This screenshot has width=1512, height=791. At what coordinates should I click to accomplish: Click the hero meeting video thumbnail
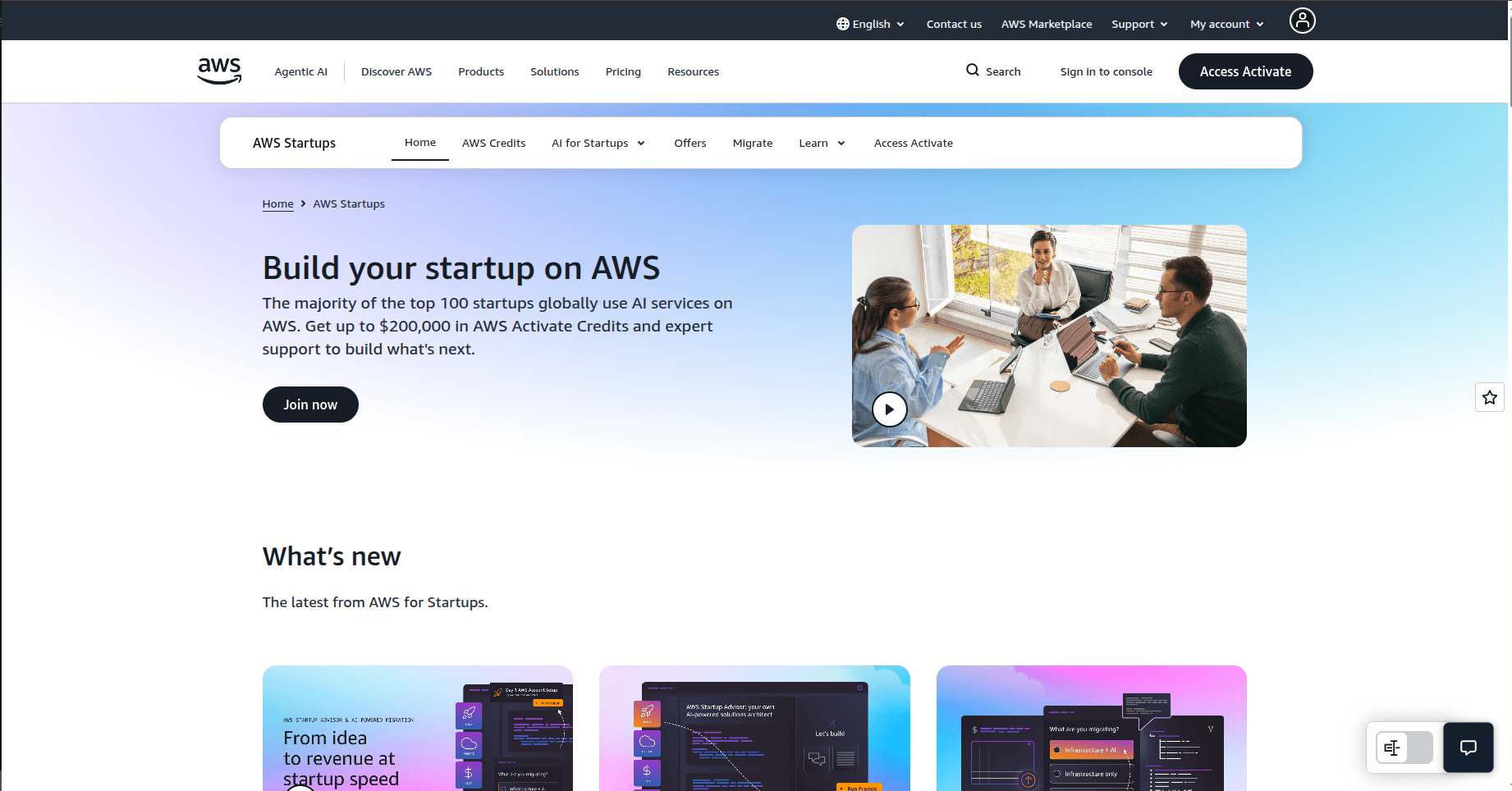(1049, 336)
